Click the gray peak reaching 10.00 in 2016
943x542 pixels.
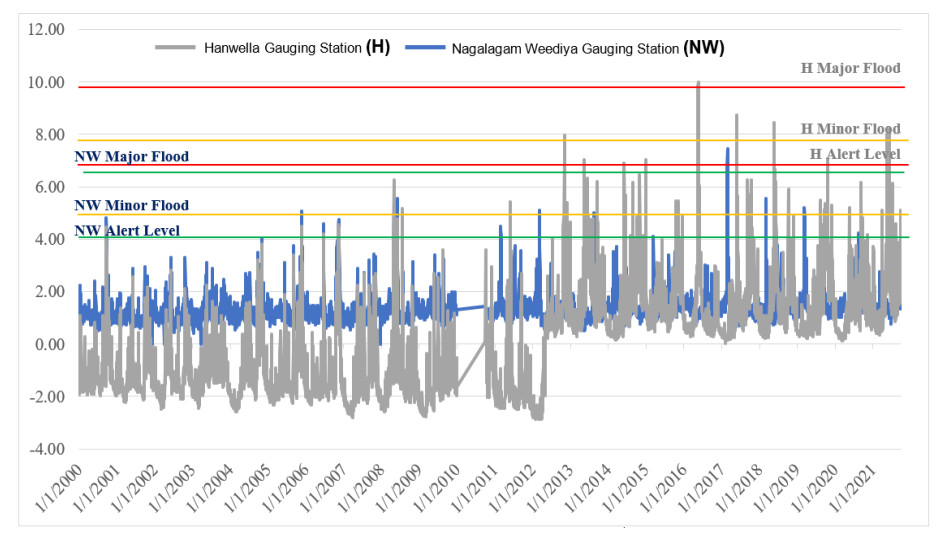click(x=698, y=84)
